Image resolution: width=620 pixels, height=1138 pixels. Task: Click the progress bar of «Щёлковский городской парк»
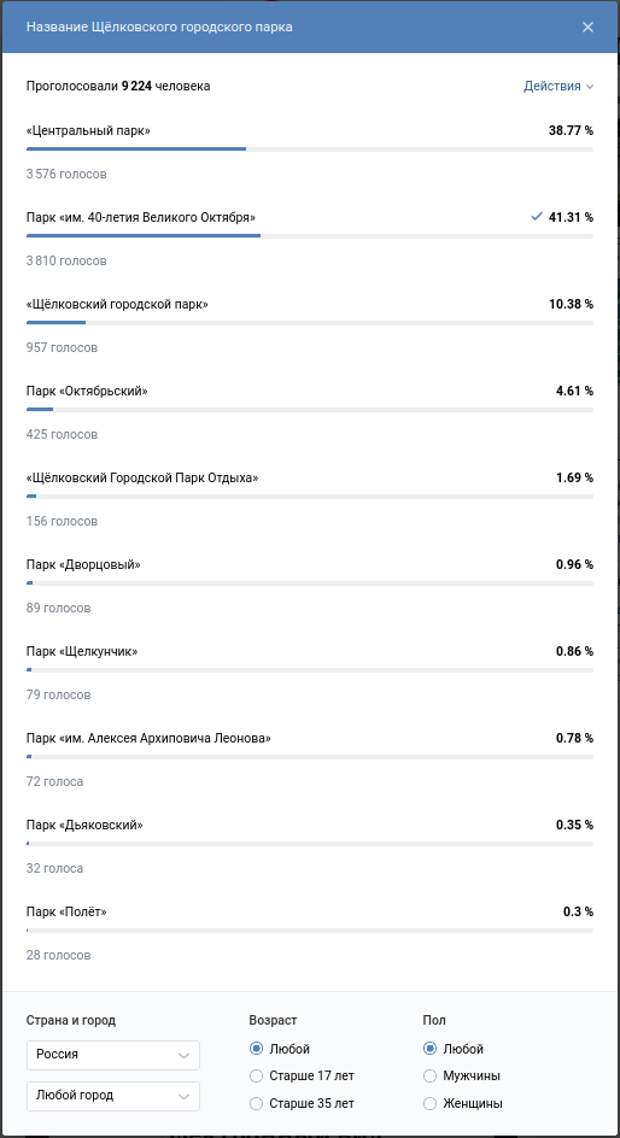click(x=309, y=323)
